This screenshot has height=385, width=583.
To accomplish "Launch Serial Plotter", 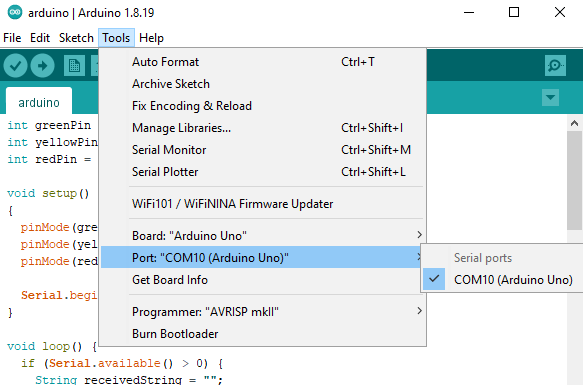I will tap(263, 171).
